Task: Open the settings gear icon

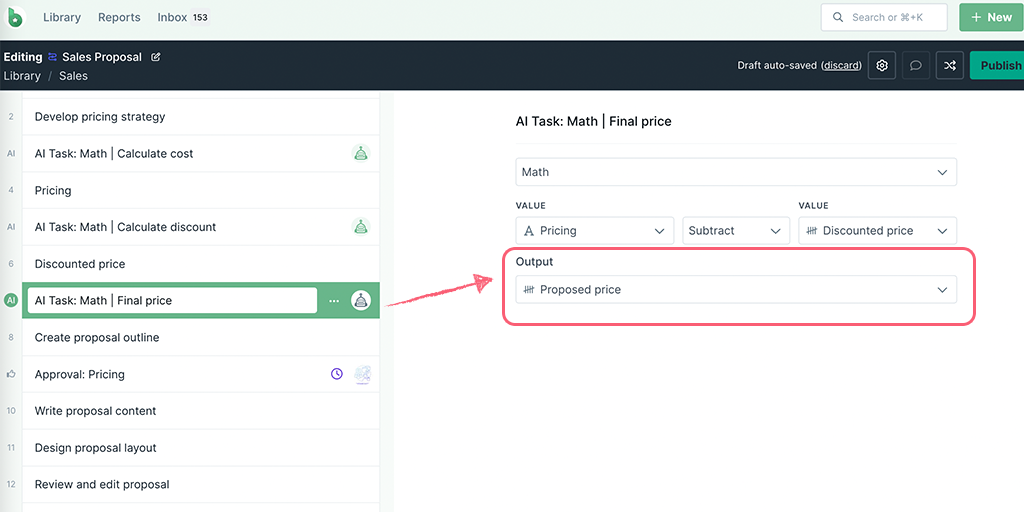Action: click(881, 65)
